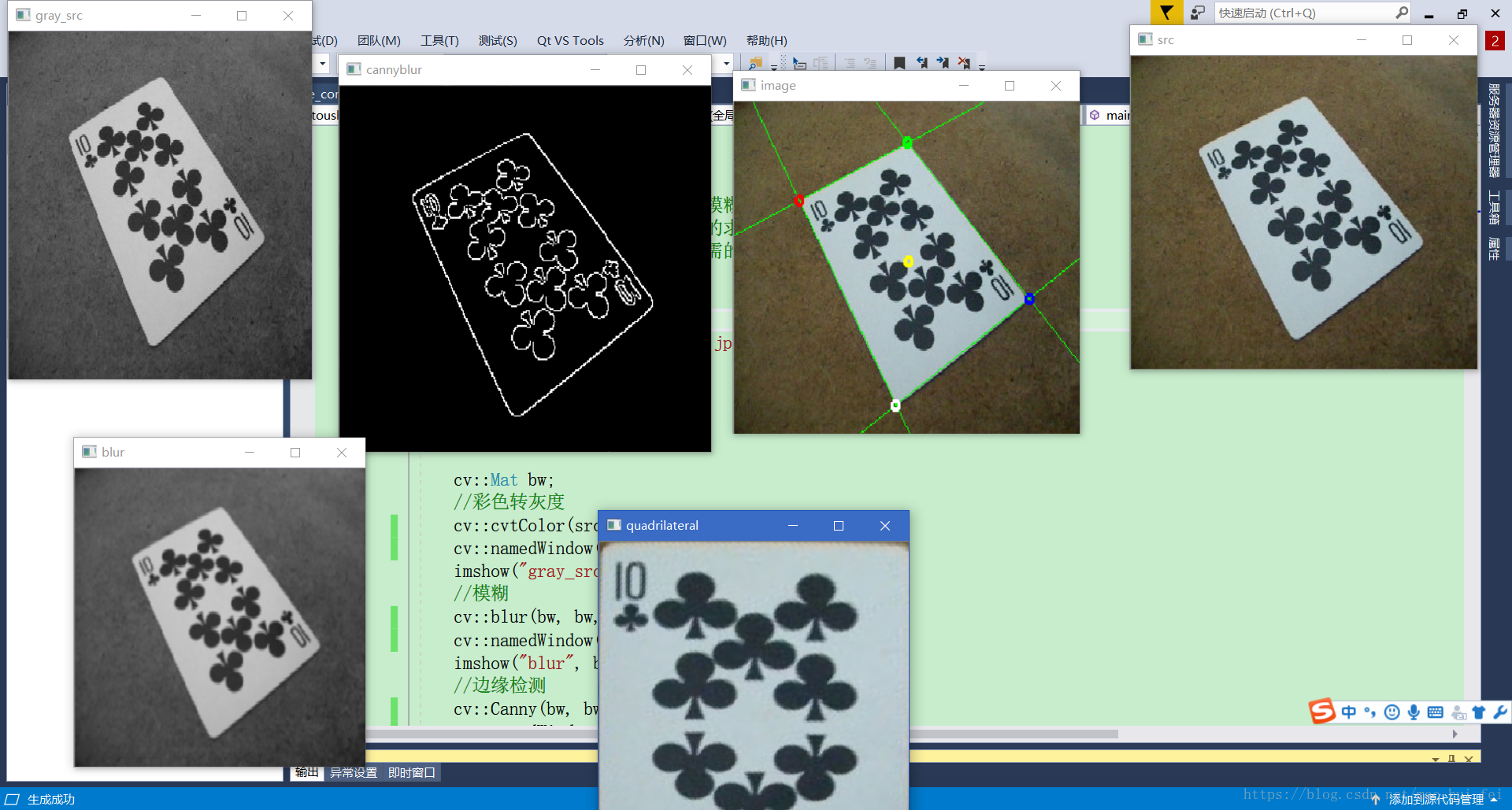Open the IME skin shirt icon
The height and width of the screenshot is (810, 1512).
coord(1479,712)
